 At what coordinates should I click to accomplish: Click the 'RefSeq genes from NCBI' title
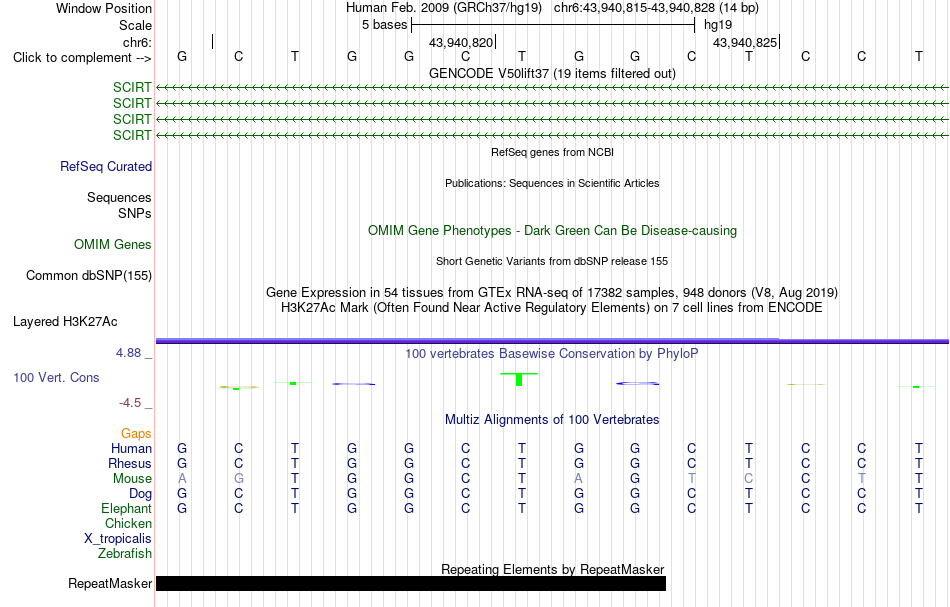pyautogui.click(x=552, y=152)
